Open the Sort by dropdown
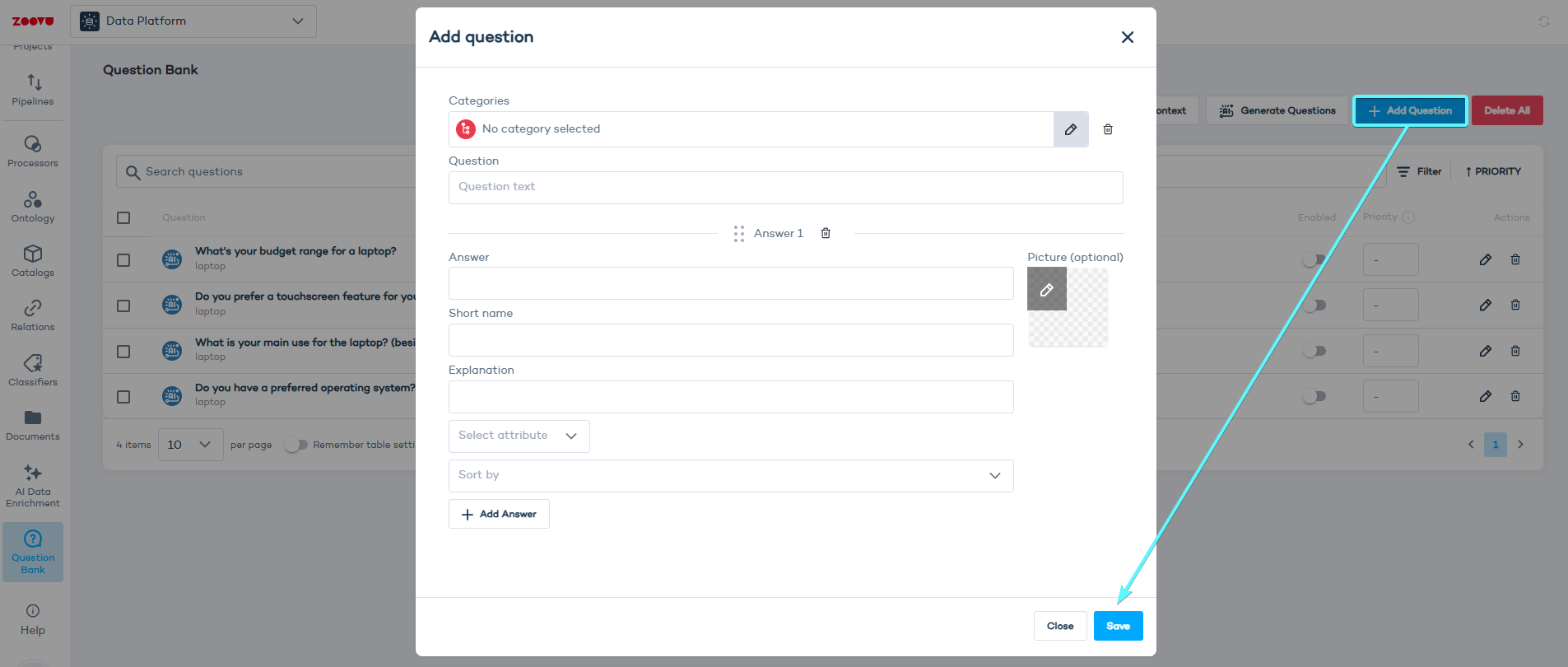 click(730, 475)
